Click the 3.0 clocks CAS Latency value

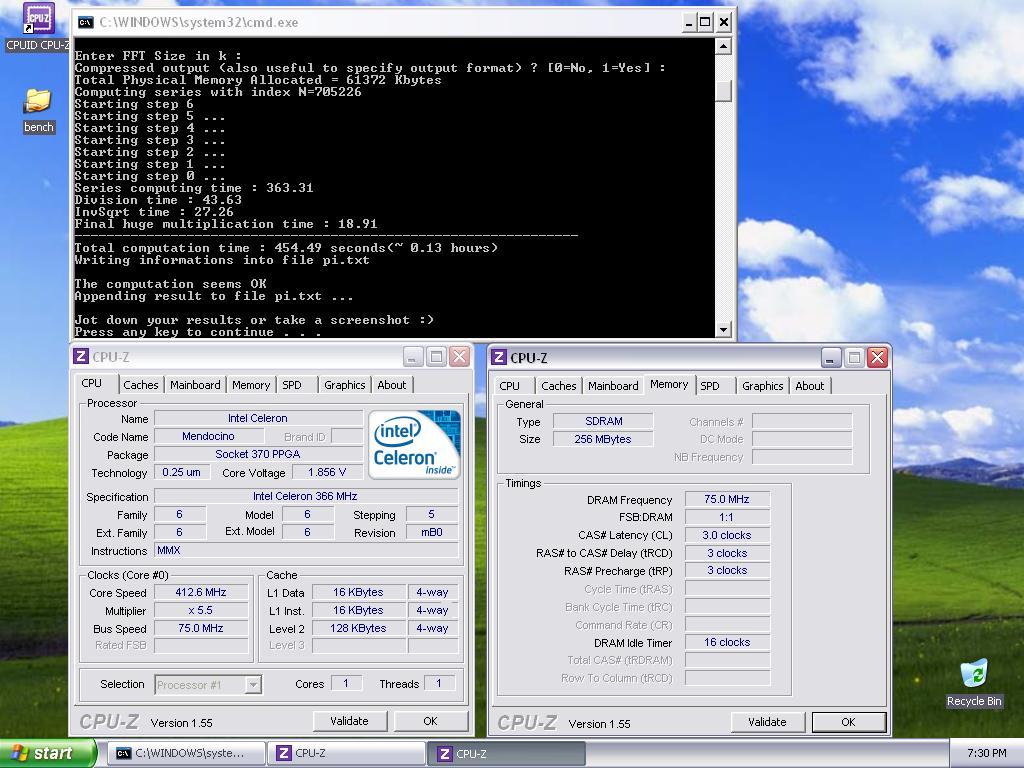(727, 535)
